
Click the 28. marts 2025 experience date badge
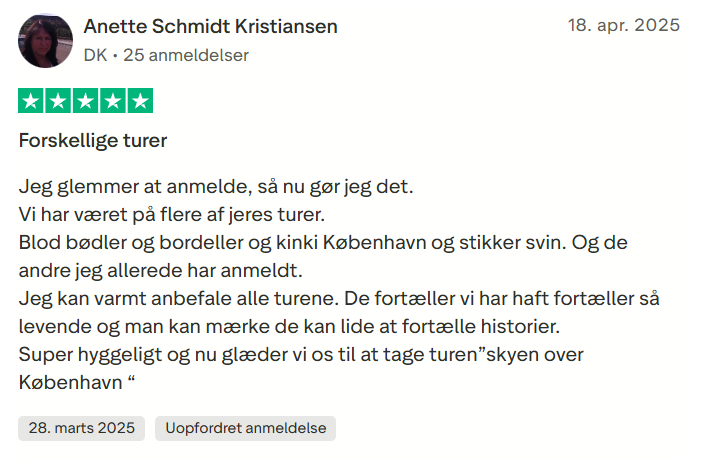[82, 428]
